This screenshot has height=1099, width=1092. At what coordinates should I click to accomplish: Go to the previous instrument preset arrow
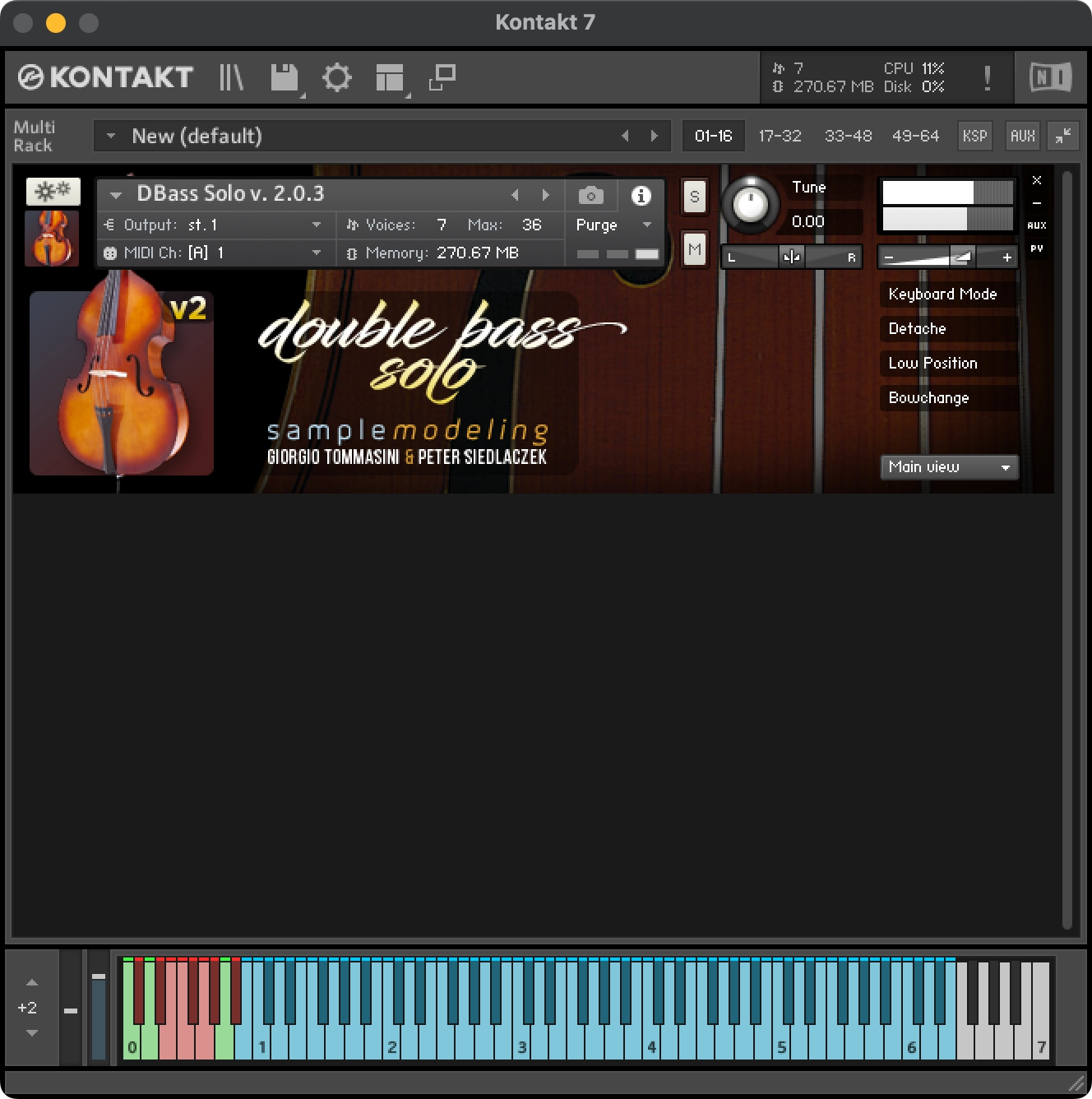(515, 195)
